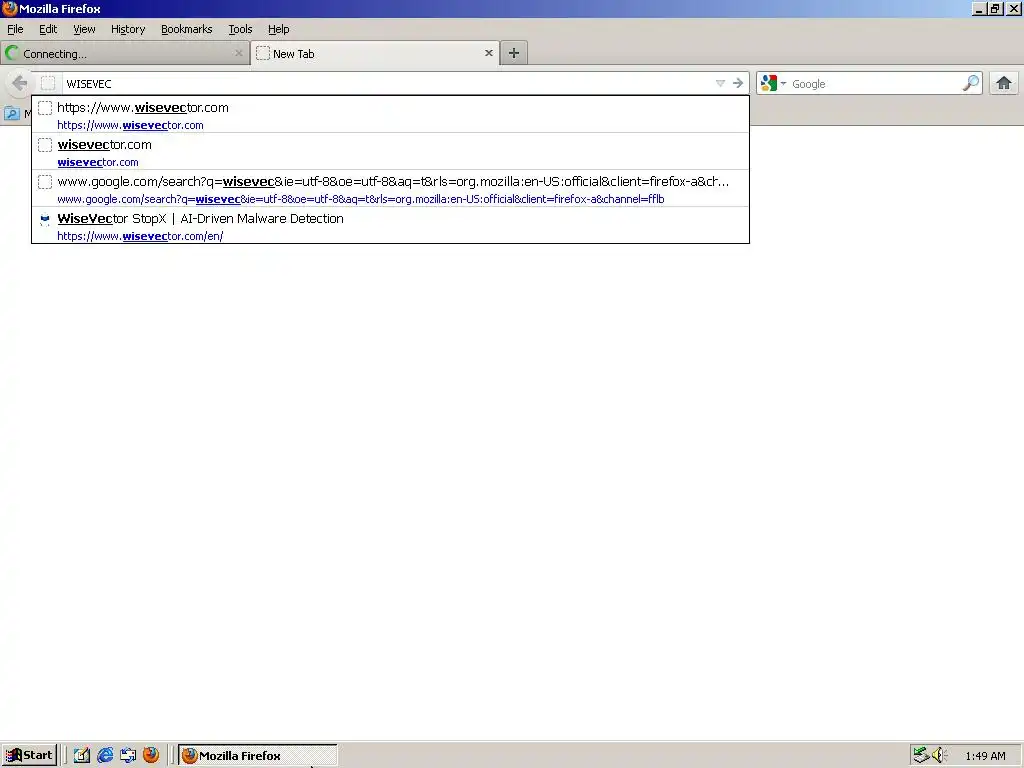This screenshot has width=1024, height=768.
Task: Open the File menu
Action: coord(15,29)
